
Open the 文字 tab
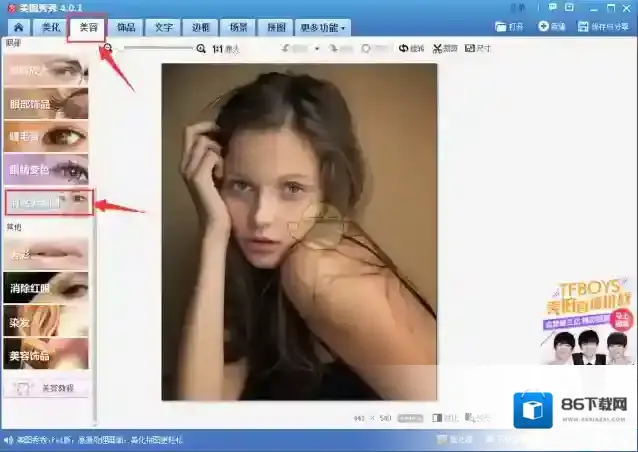[163, 28]
